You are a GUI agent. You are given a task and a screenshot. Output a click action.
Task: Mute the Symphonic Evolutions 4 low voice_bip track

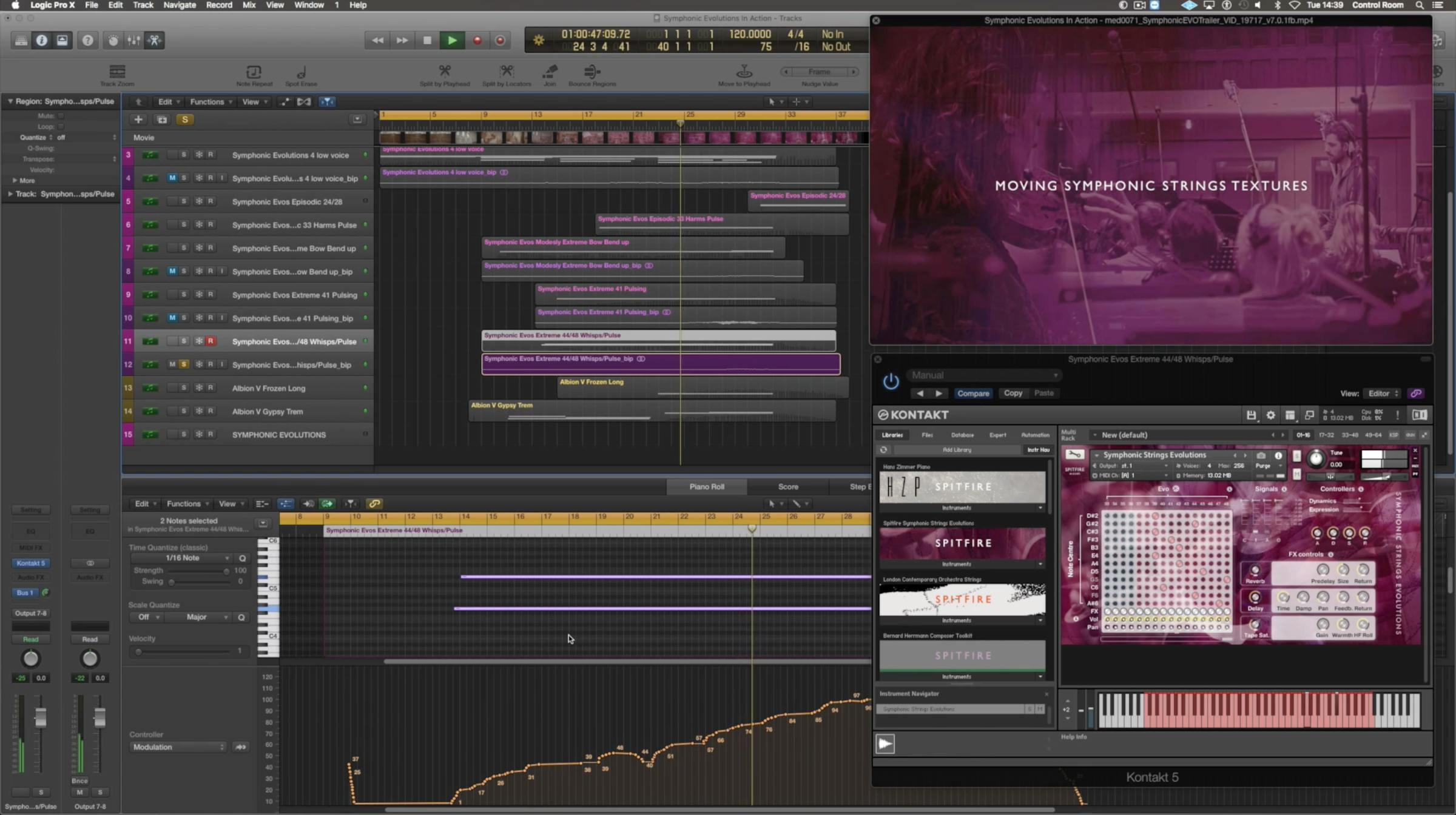click(x=172, y=178)
